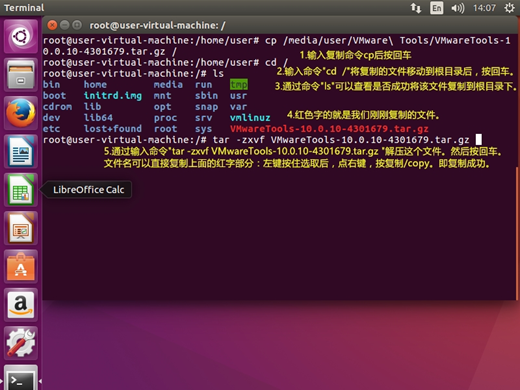Click the lost+found directory name
Image resolution: width=520 pixels, height=390 pixels.
(x=113, y=129)
